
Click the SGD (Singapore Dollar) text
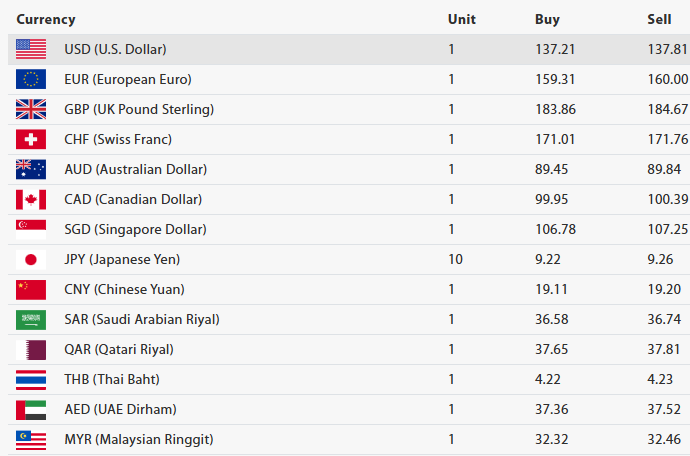[x=135, y=229]
